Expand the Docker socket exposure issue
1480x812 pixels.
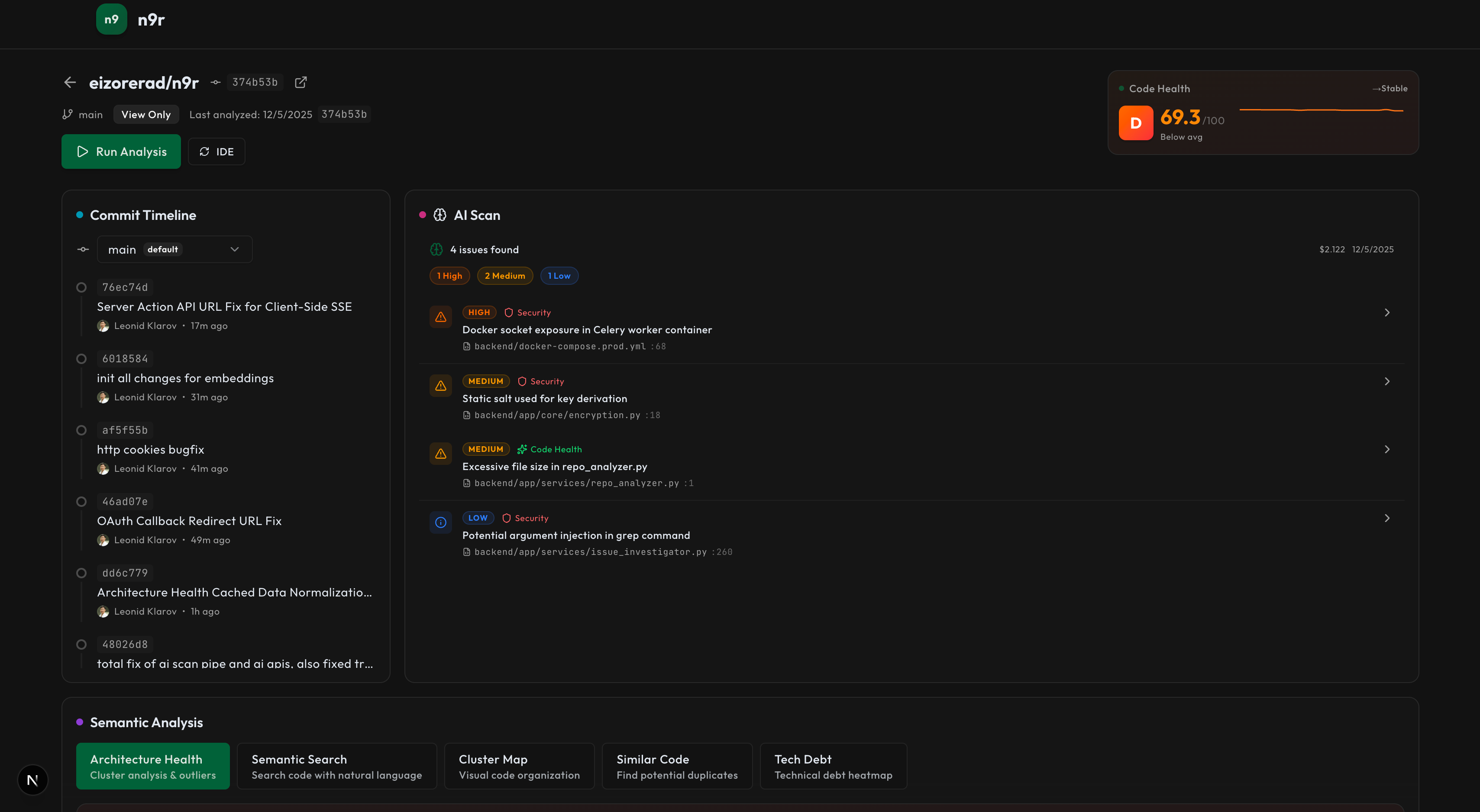(1387, 313)
